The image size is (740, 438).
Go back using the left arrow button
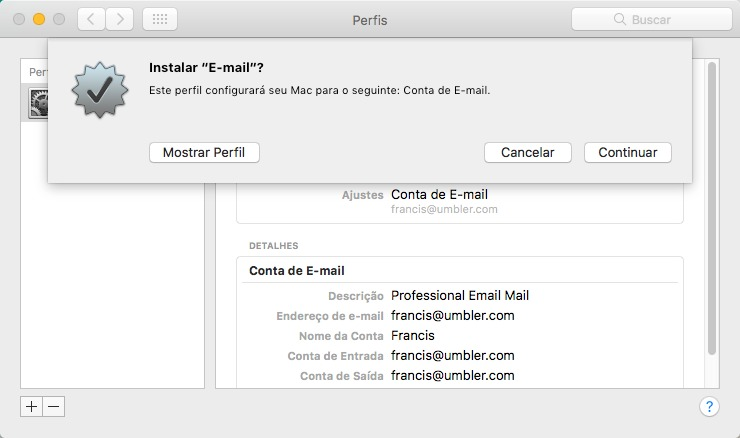91,19
